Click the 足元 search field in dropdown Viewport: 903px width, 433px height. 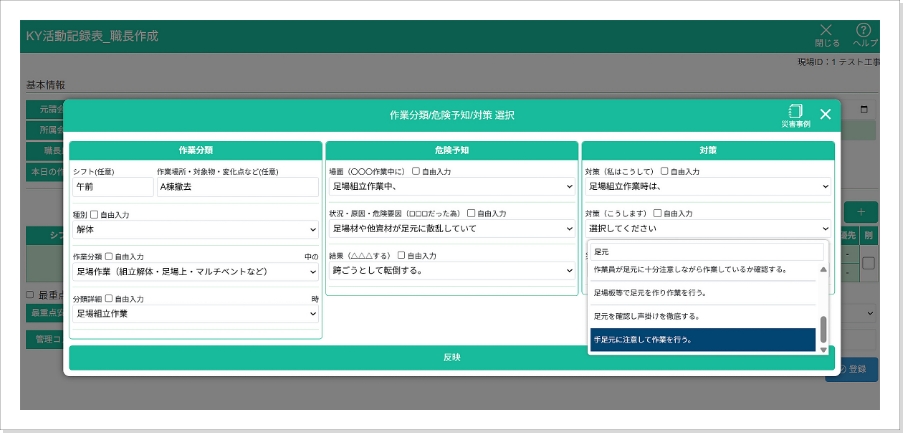[x=706, y=252]
